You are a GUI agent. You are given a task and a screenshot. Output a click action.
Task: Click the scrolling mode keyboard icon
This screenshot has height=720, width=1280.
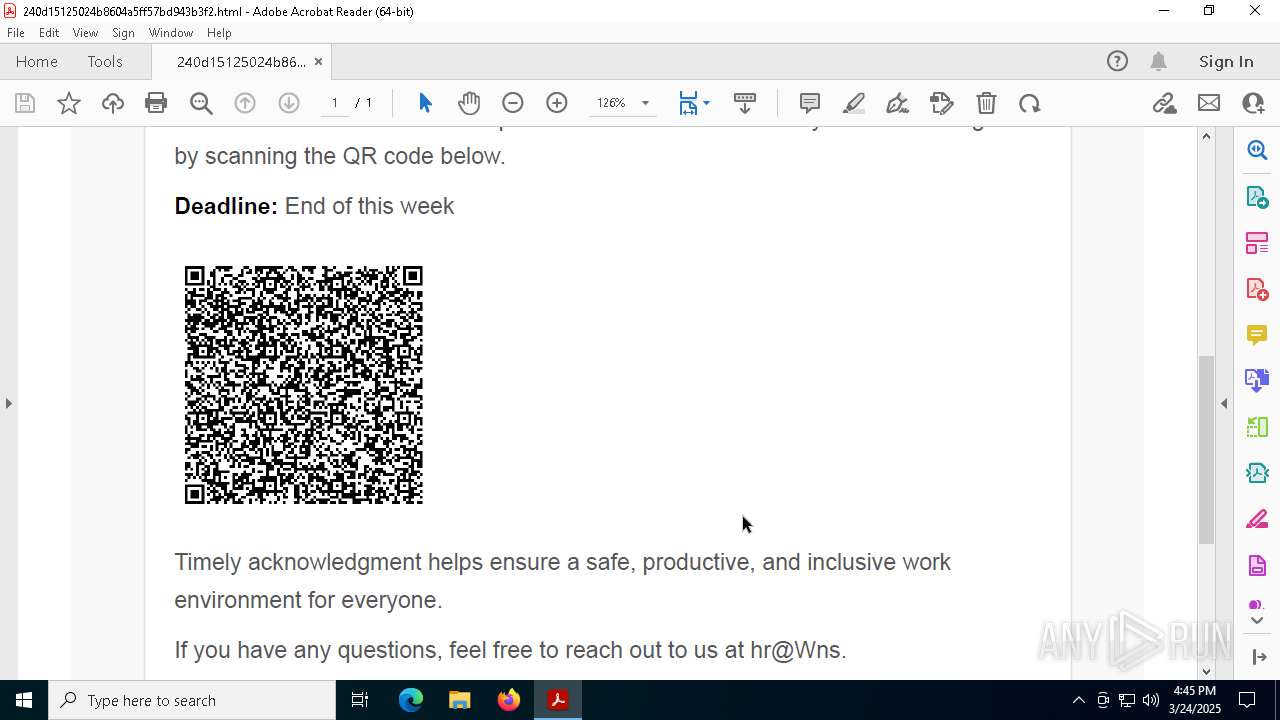pyautogui.click(x=745, y=103)
